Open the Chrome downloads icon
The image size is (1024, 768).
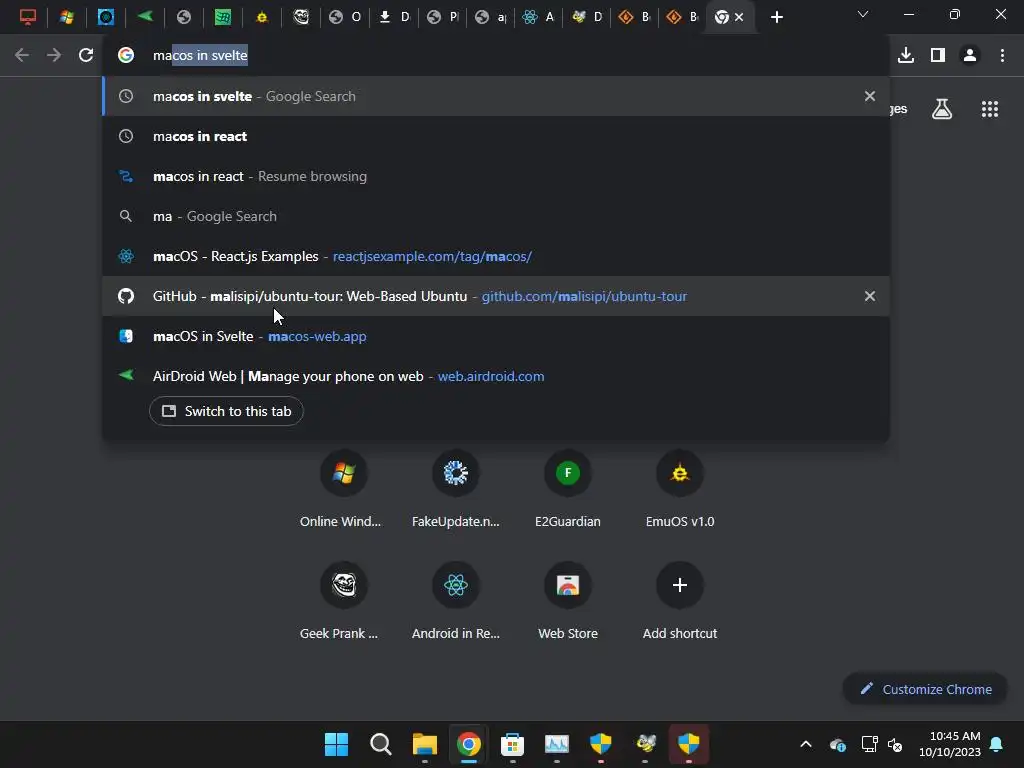tap(905, 56)
